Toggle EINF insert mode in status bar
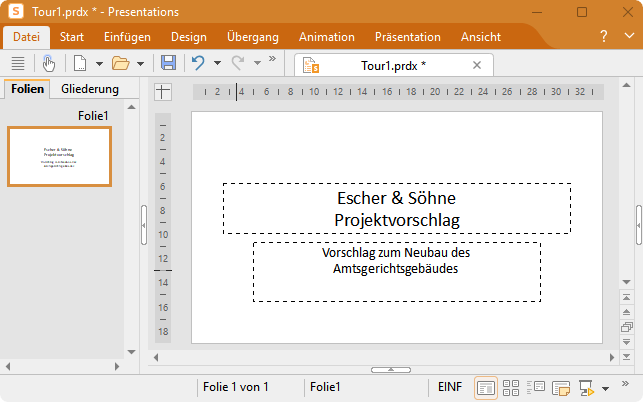Screen dimensions: 643x402 coord(450,387)
